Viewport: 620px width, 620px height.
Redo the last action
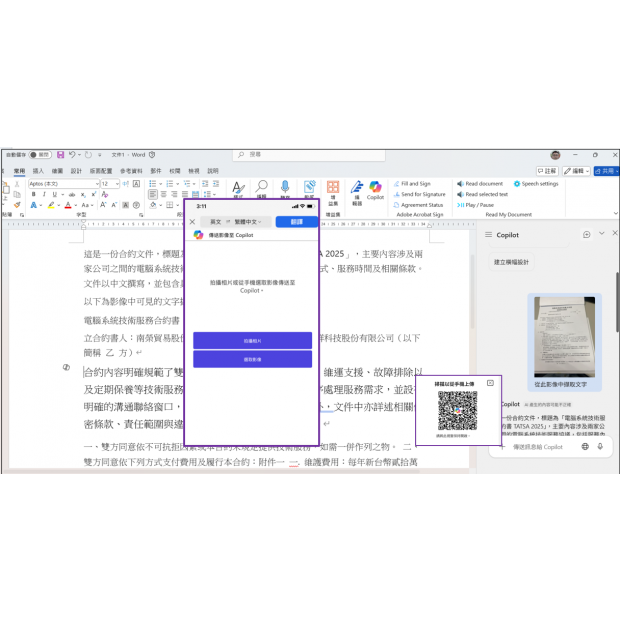coord(88,155)
